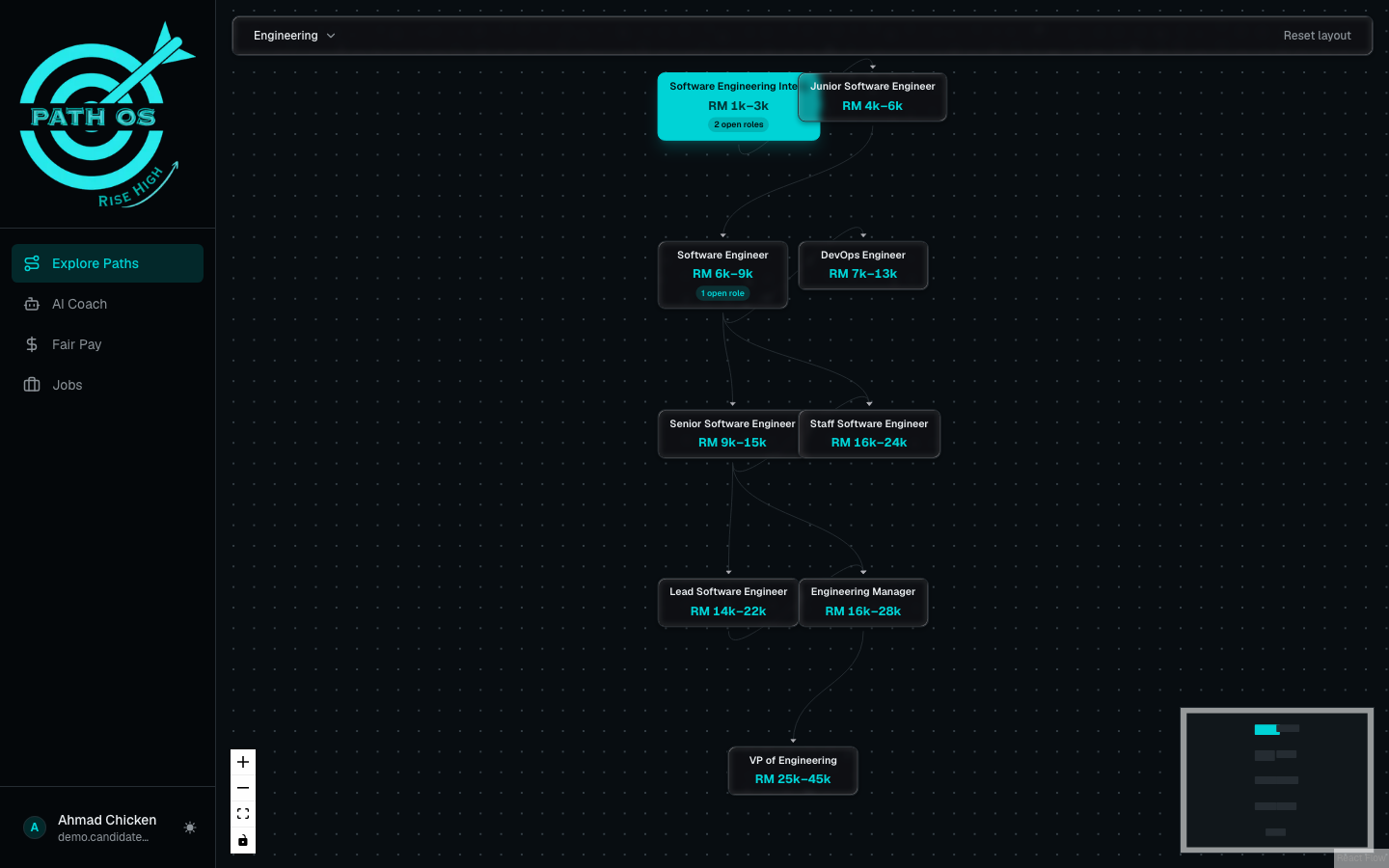Screen dimensions: 1389x868
Task: Select the Lead Software Engineer node
Action: pyautogui.click(x=728, y=603)
